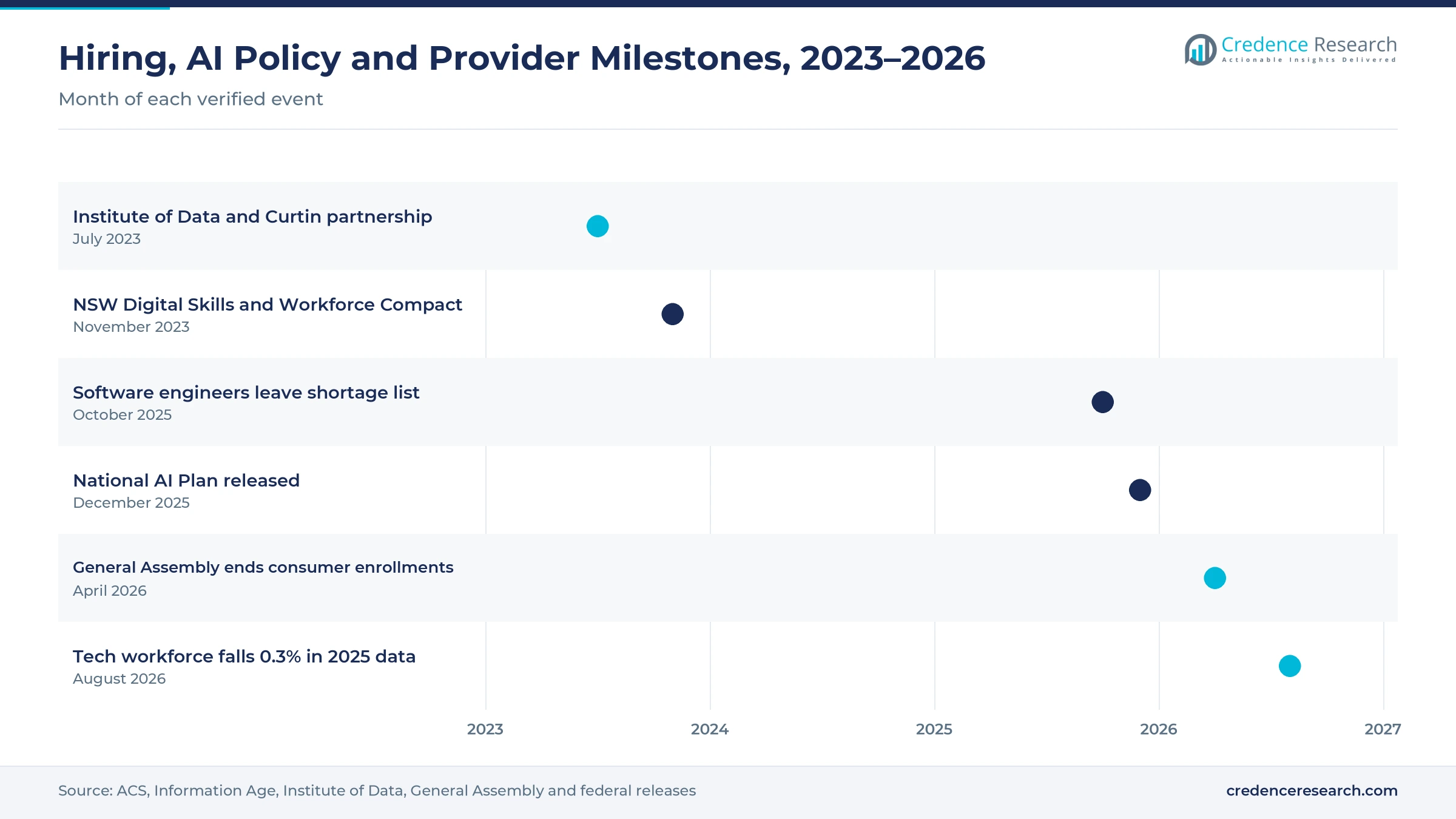Click the subtitle 'Month of each verified event'
The height and width of the screenshot is (819, 1456).
coord(190,99)
